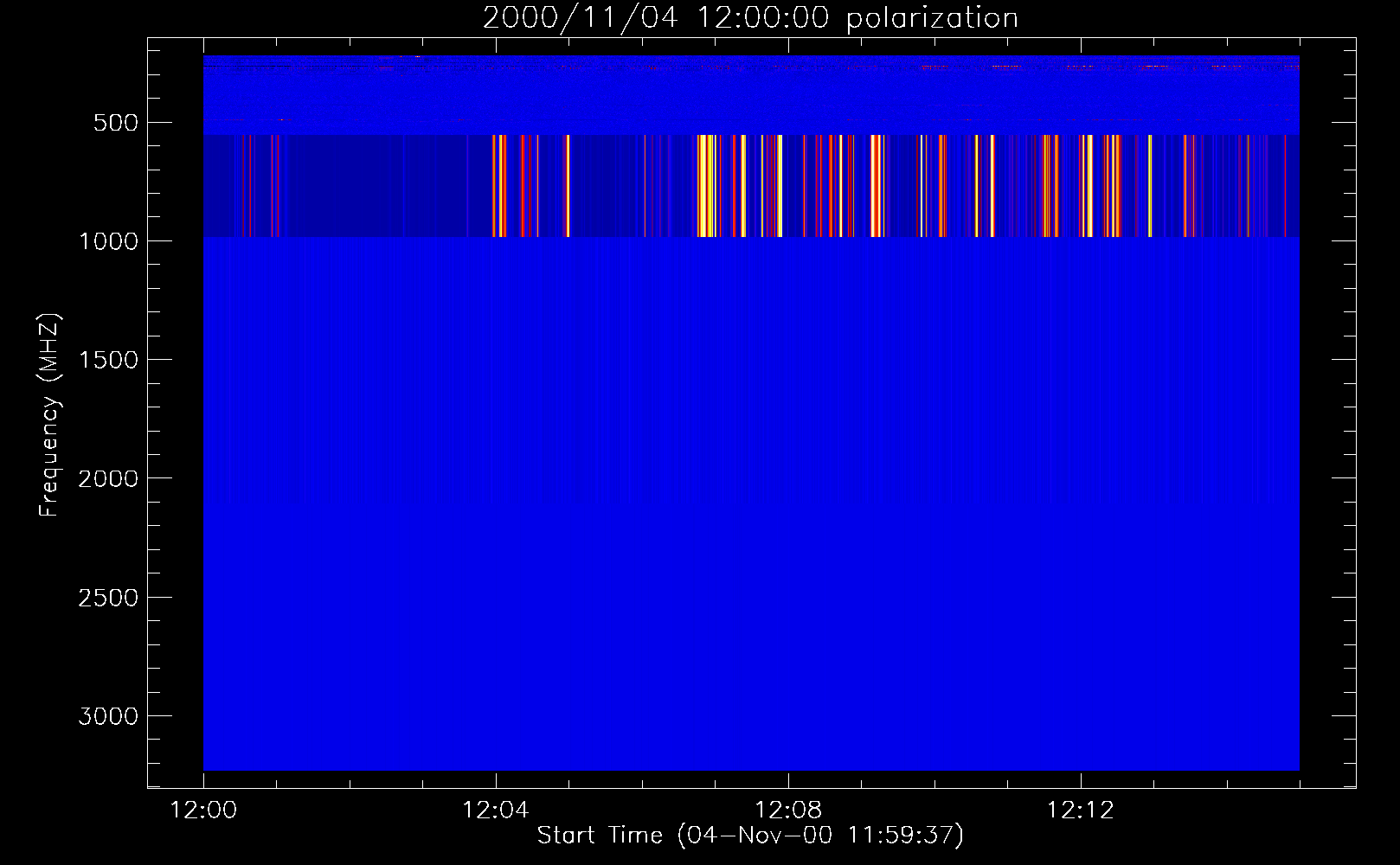Click the 'Start Time (04-Nov-00 11:59:37)' label
This screenshot has height=865, width=1400.
pos(750,836)
